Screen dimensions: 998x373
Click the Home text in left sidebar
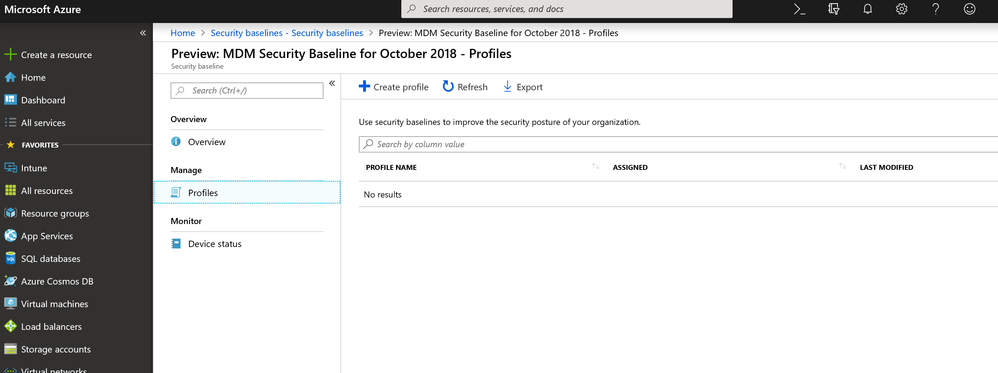point(33,78)
